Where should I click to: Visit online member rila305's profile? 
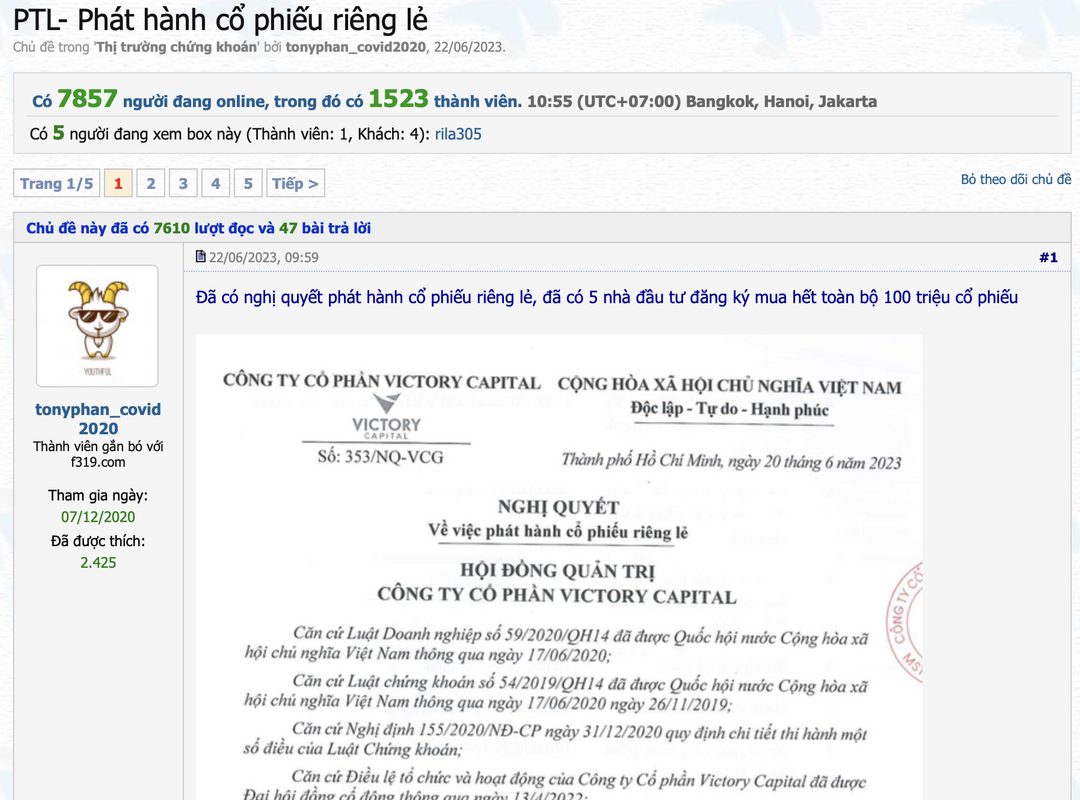457,134
